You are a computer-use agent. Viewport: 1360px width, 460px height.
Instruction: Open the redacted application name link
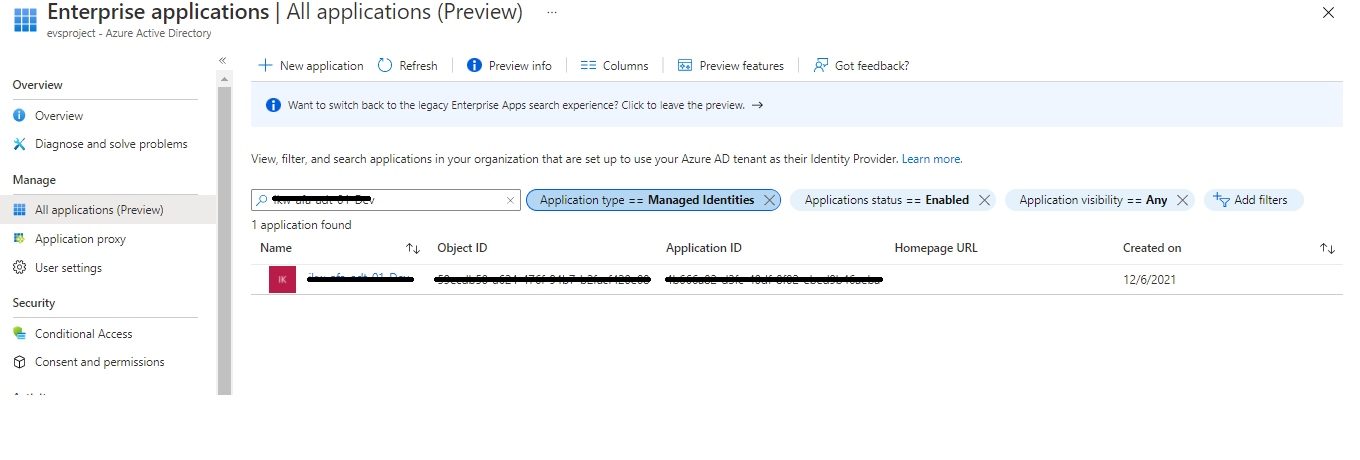[x=360, y=278]
